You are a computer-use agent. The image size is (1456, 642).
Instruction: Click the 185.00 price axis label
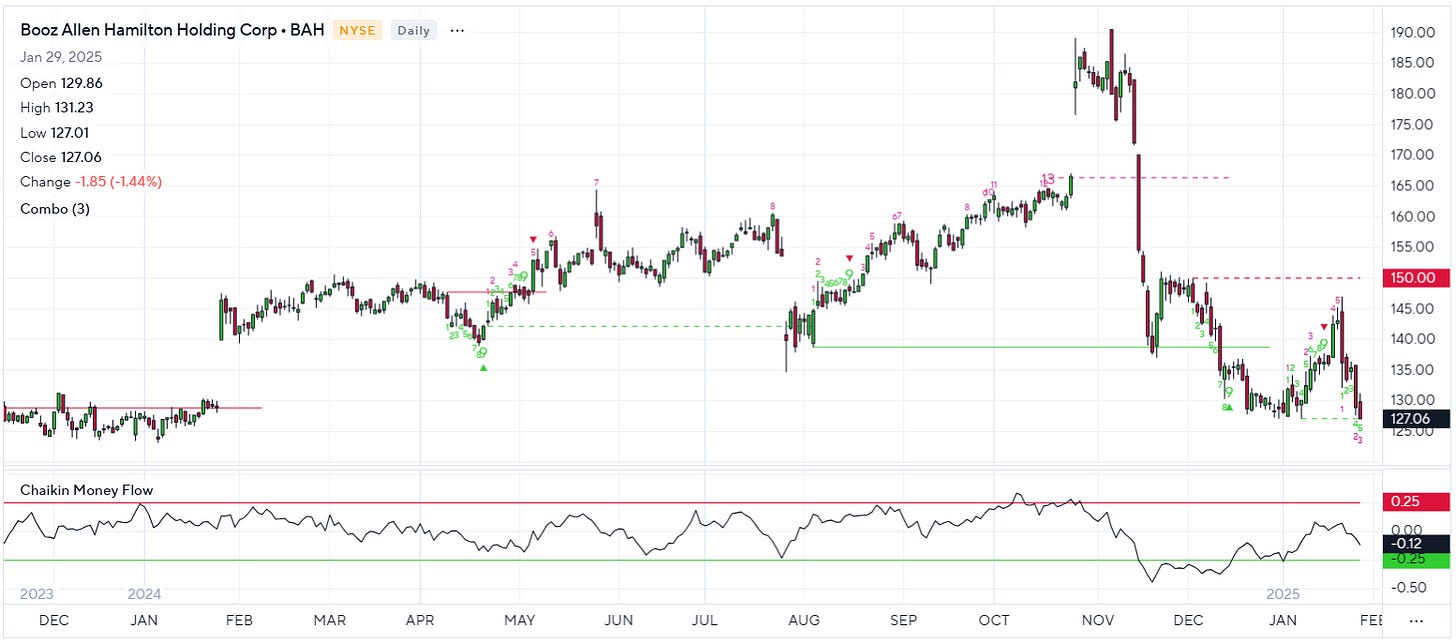coord(1414,63)
